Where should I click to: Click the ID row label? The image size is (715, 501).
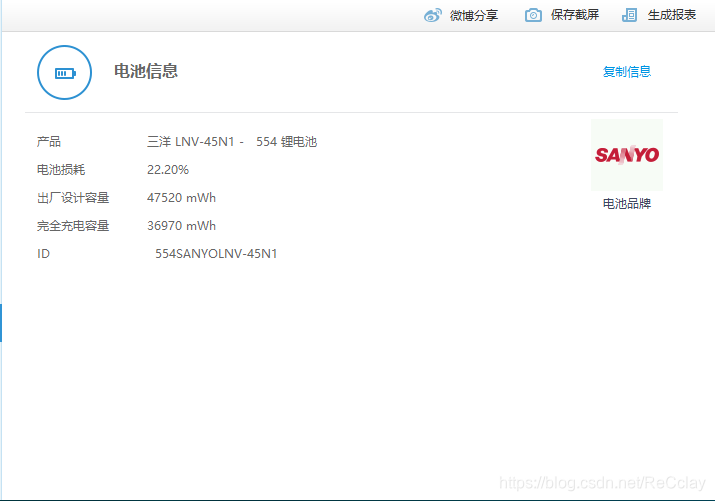[43, 253]
